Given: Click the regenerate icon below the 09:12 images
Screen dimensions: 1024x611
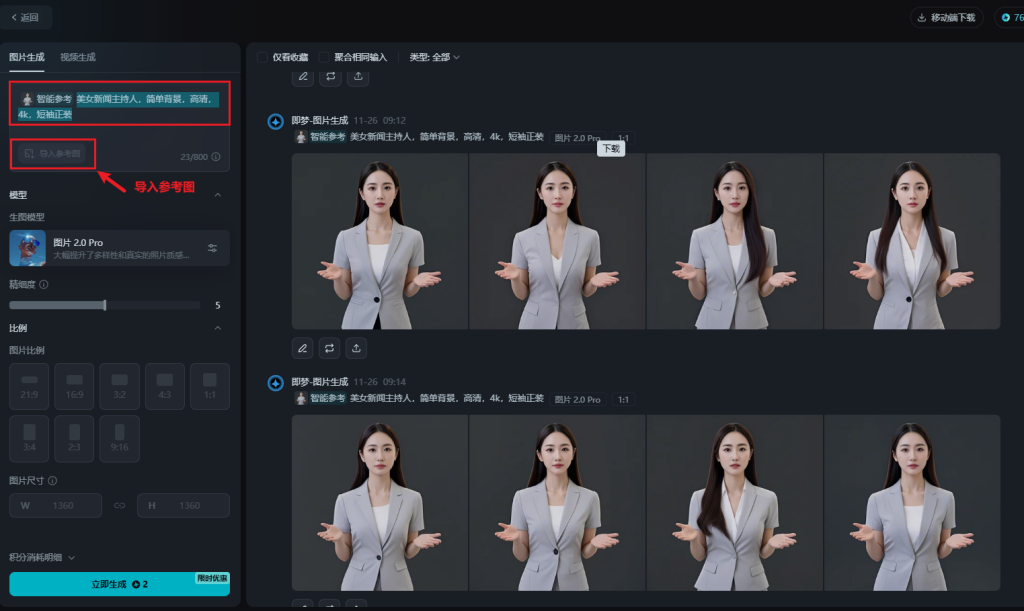Looking at the screenshot, I should [x=330, y=348].
